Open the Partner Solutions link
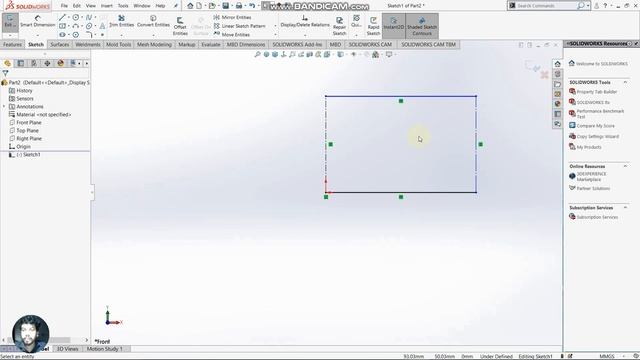Screen dimensions: 640x360 tap(589, 189)
